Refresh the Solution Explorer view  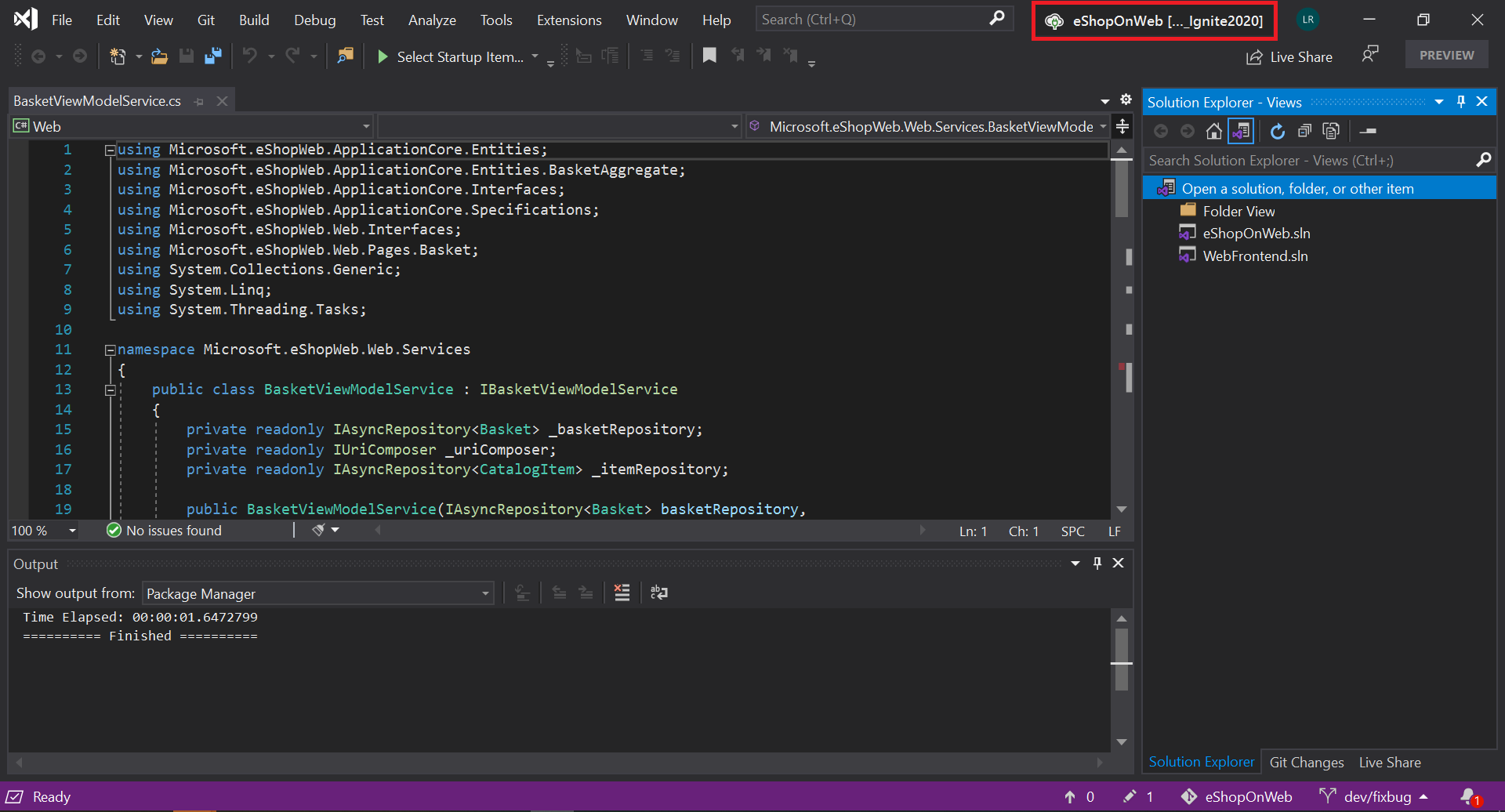click(x=1277, y=131)
